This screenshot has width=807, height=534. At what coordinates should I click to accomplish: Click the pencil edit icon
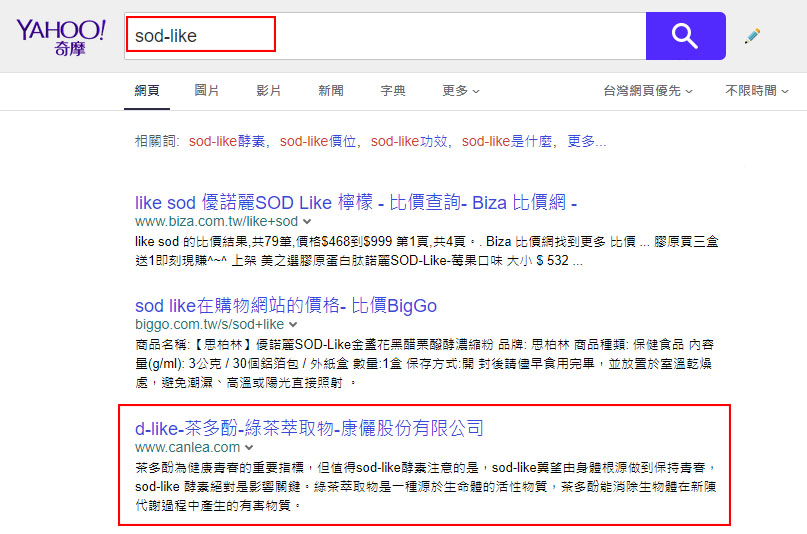(752, 35)
